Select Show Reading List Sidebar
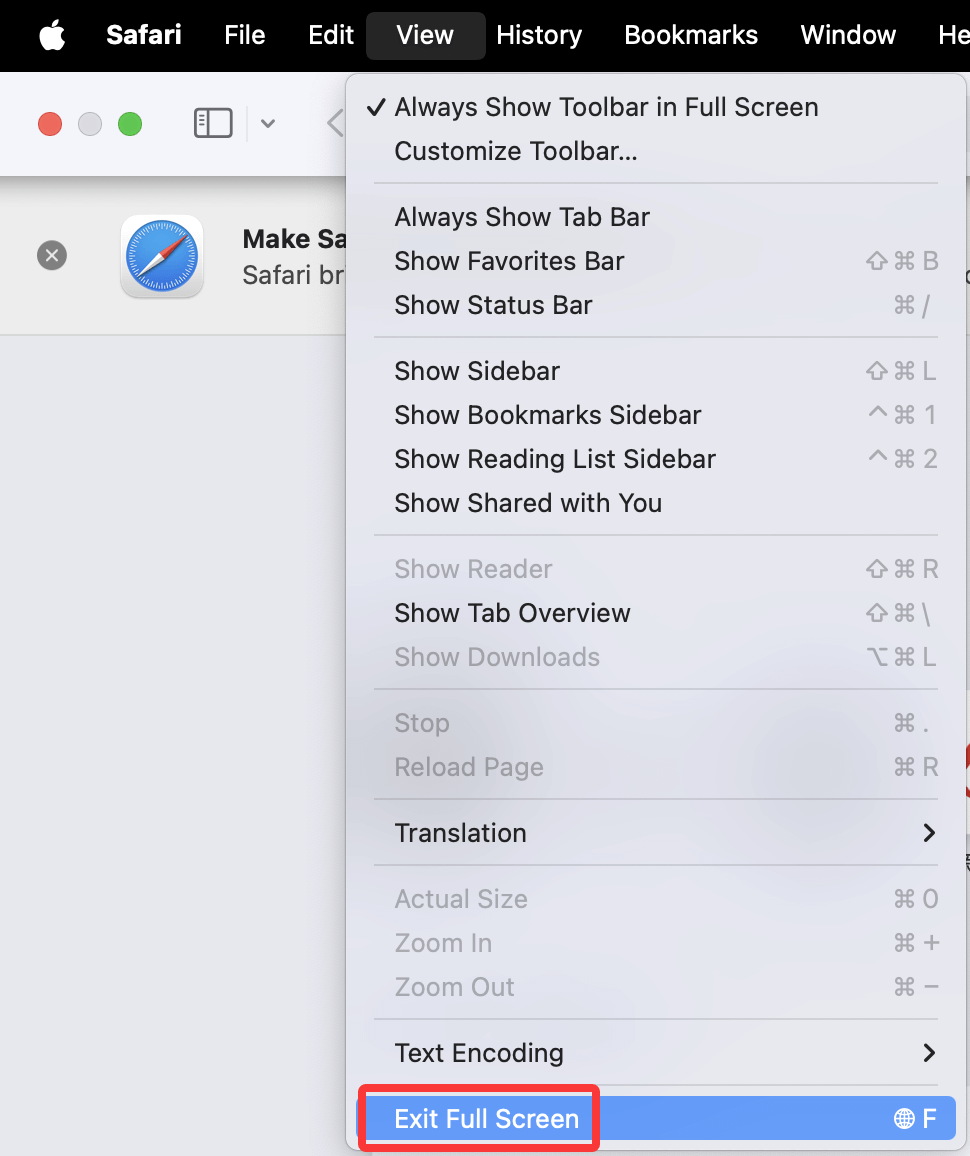970x1156 pixels. click(x=556, y=459)
